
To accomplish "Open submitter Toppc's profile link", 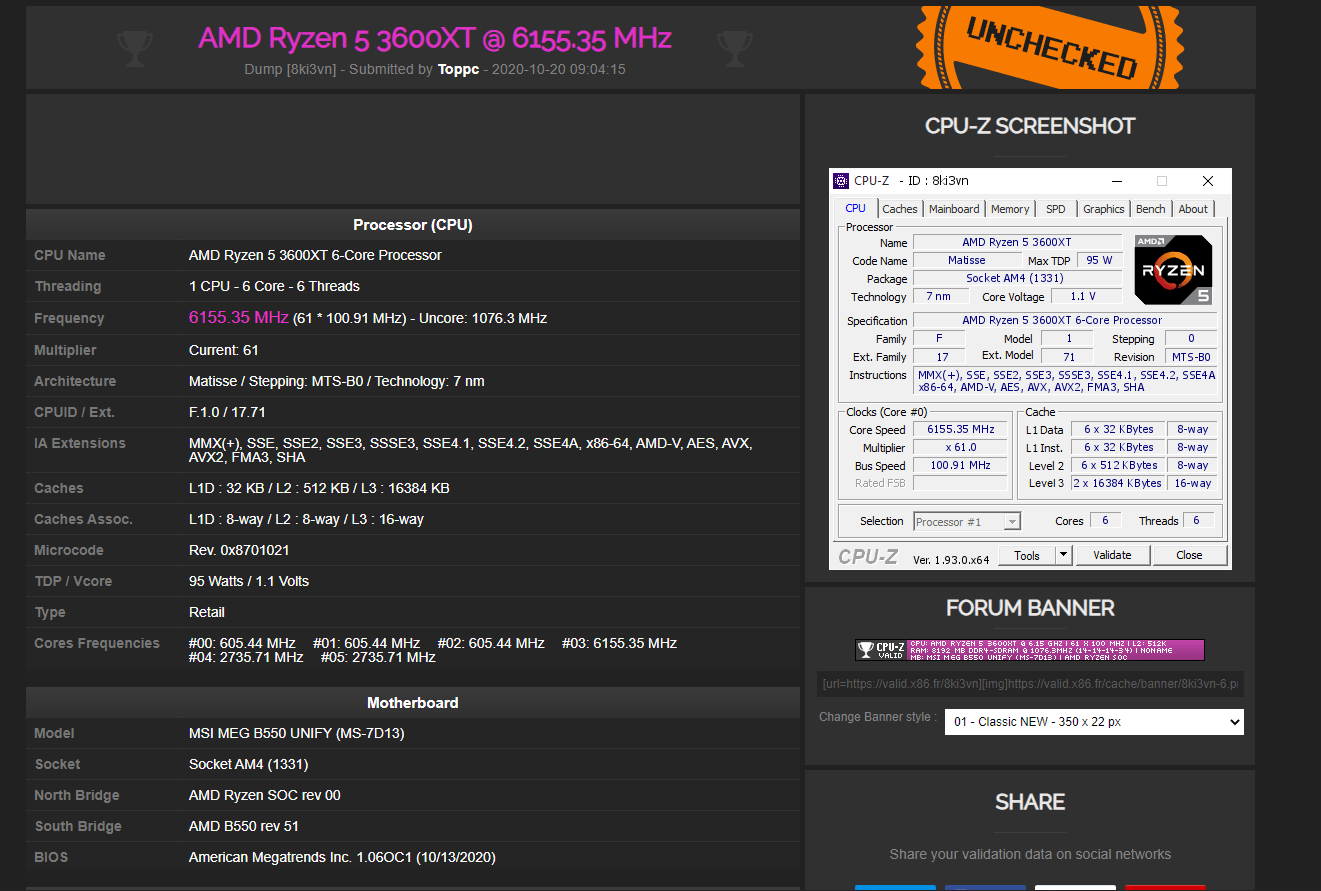I will (458, 69).
